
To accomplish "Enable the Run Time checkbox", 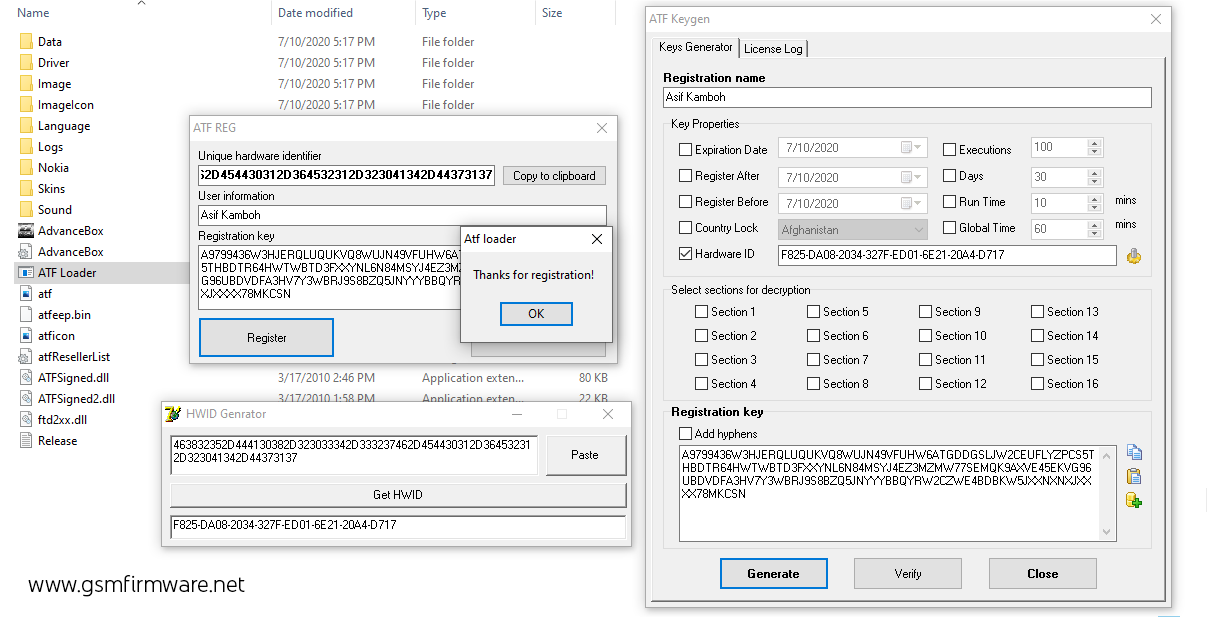I will [x=949, y=202].
